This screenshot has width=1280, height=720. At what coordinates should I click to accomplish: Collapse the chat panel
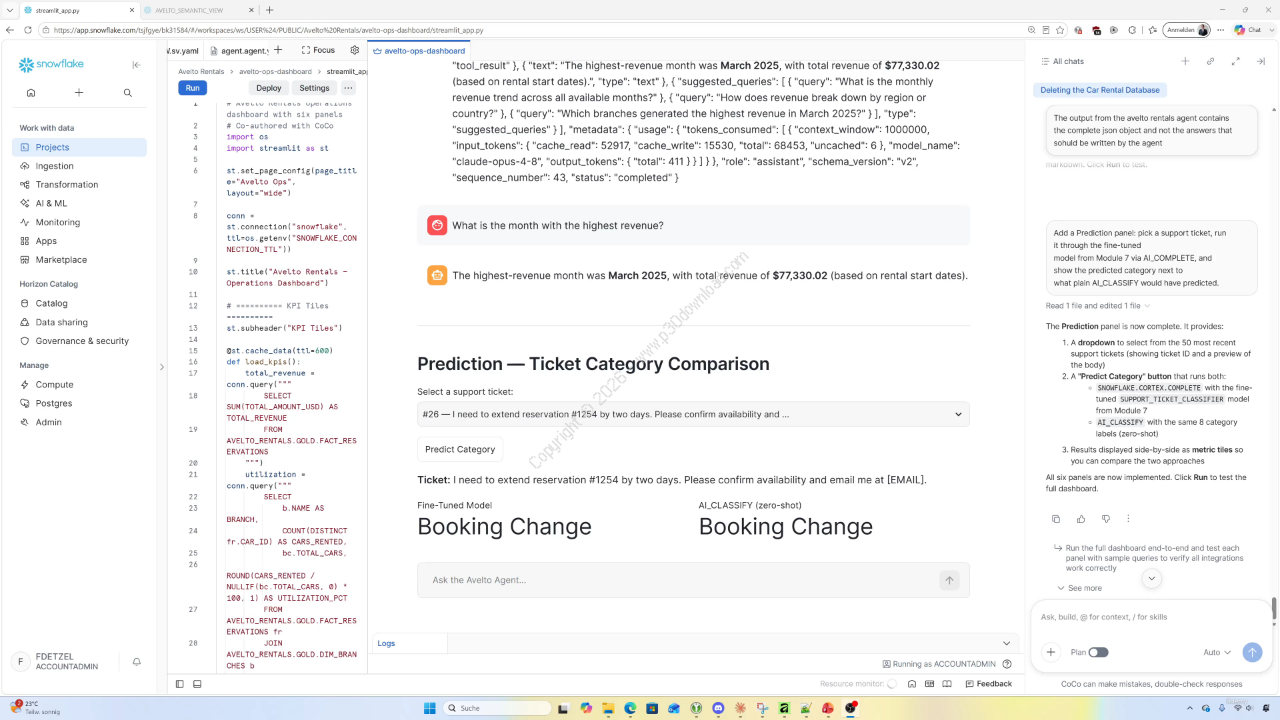click(1260, 61)
